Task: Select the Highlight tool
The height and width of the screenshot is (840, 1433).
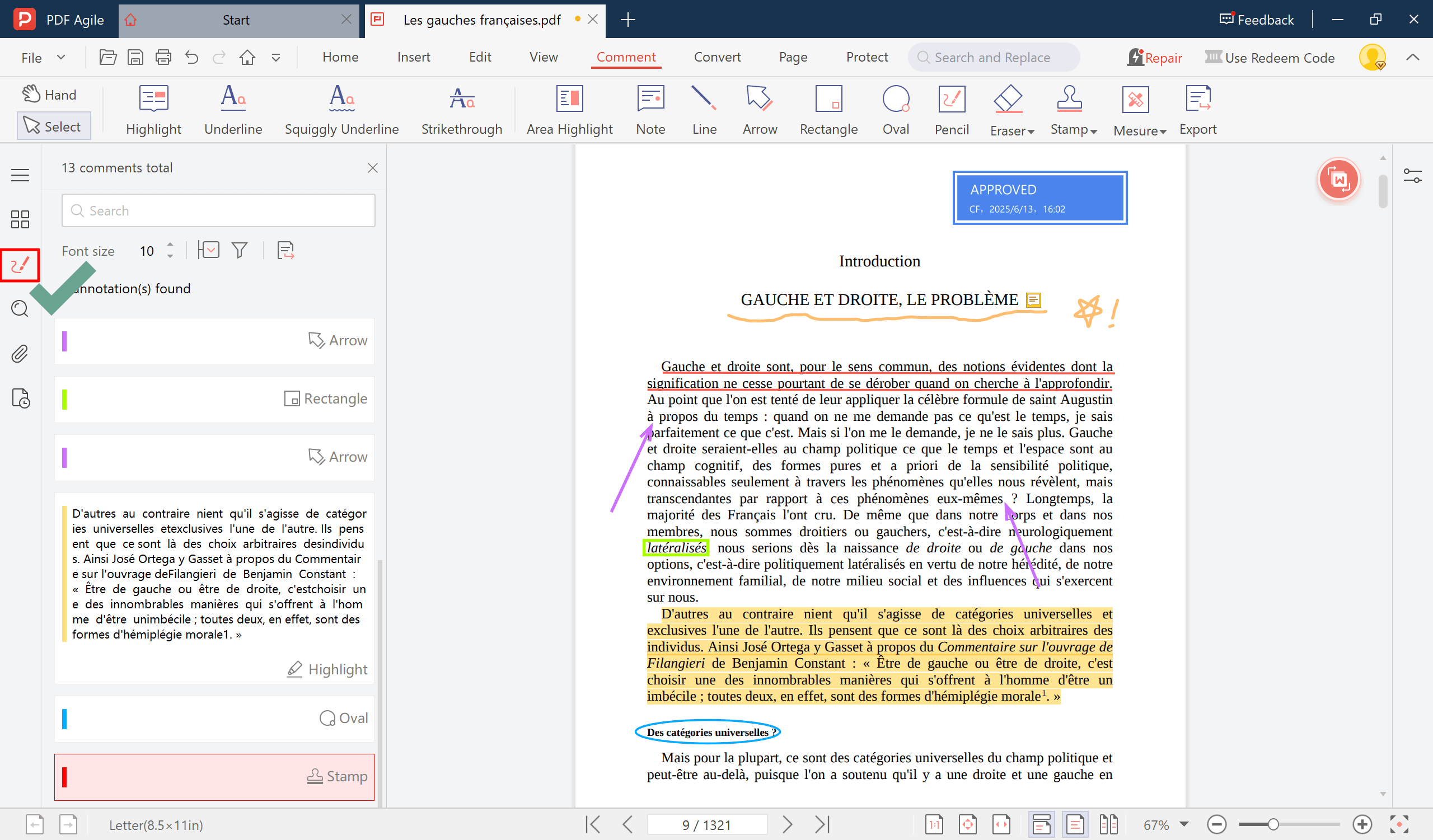Action: click(153, 110)
